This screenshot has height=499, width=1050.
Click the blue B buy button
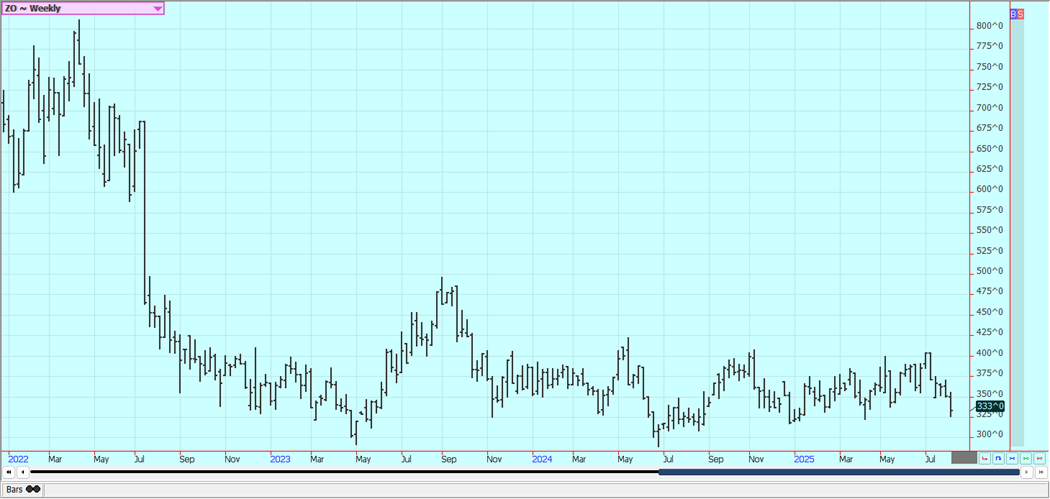pyautogui.click(x=1013, y=14)
